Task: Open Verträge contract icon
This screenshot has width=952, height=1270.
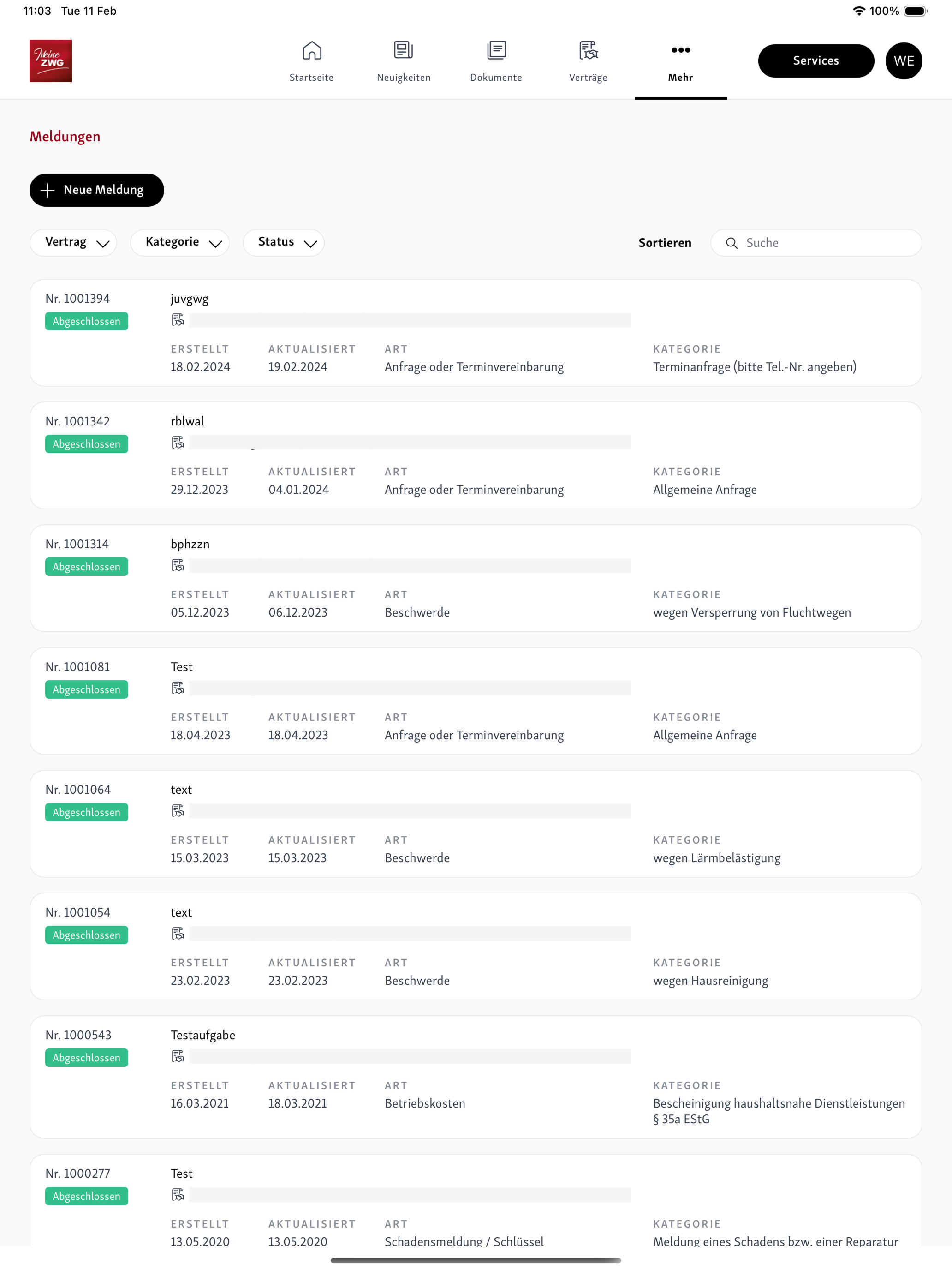Action: coord(588,50)
